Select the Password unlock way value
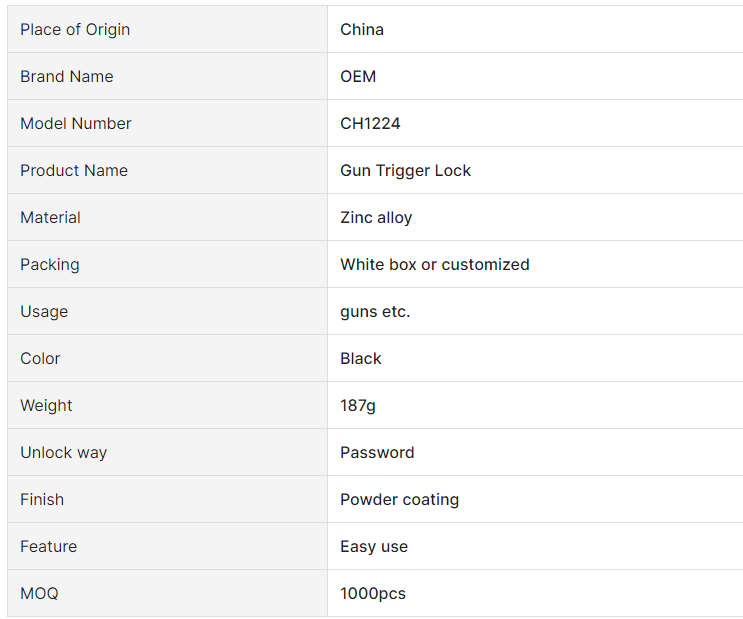The image size is (743, 619). [377, 452]
